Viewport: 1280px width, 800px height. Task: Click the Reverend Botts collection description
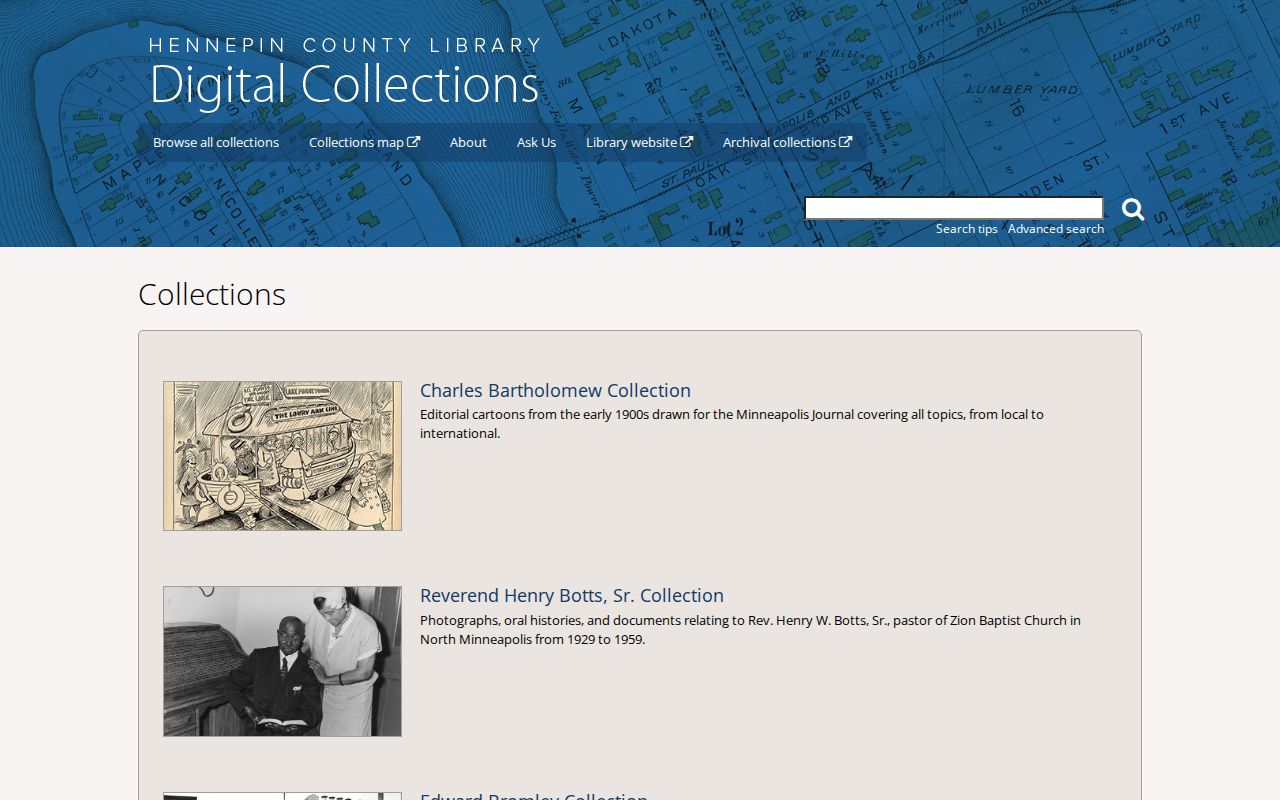[x=750, y=630]
